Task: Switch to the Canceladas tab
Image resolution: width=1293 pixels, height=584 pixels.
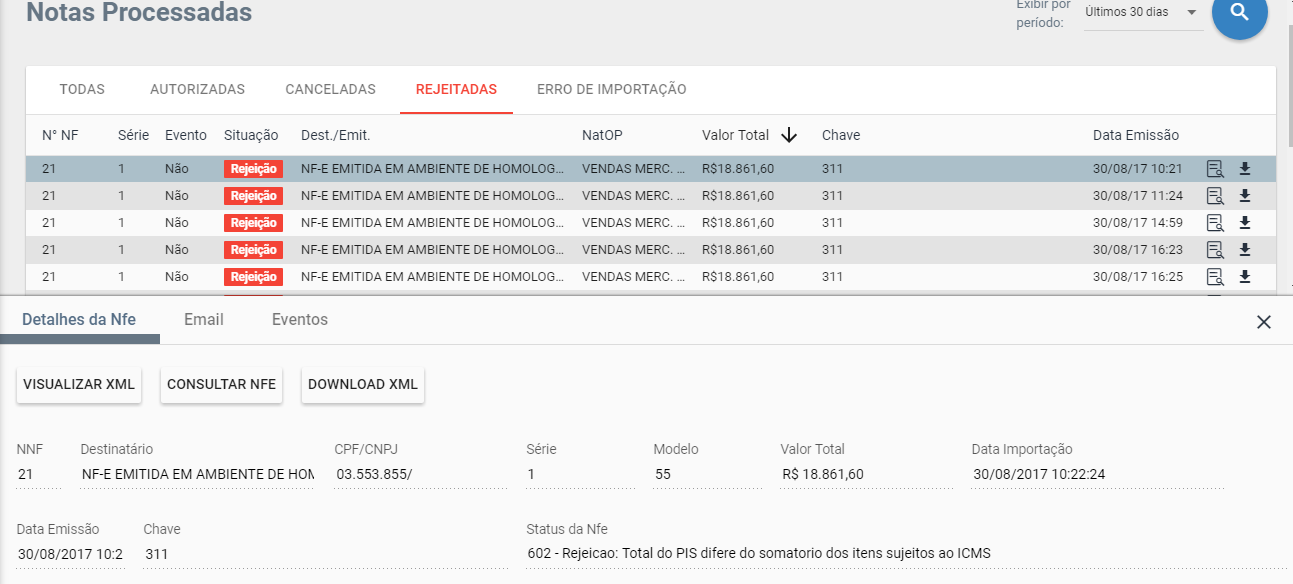Action: point(330,89)
